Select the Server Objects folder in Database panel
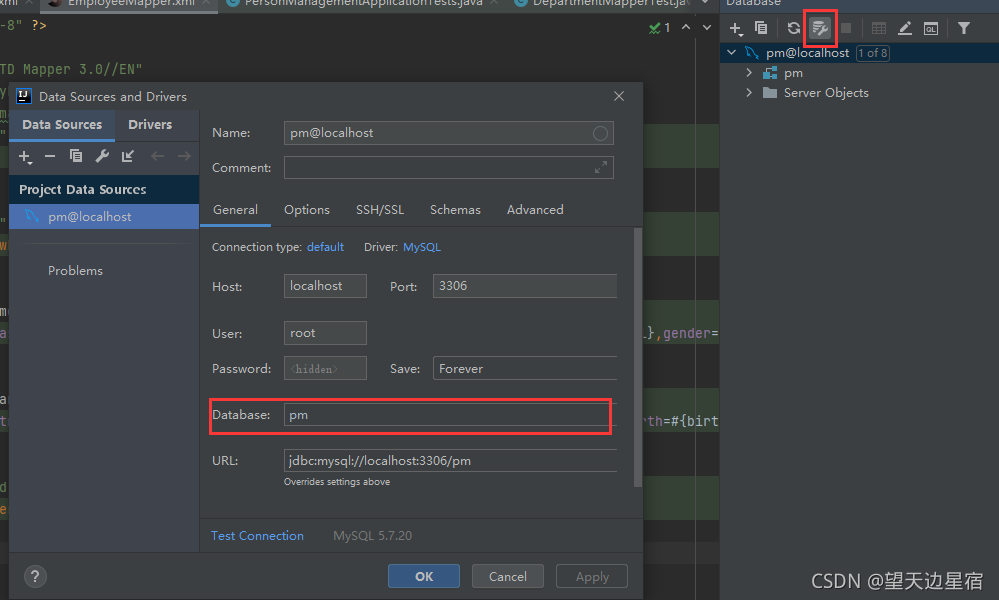This screenshot has width=999, height=600. pyautogui.click(x=826, y=93)
